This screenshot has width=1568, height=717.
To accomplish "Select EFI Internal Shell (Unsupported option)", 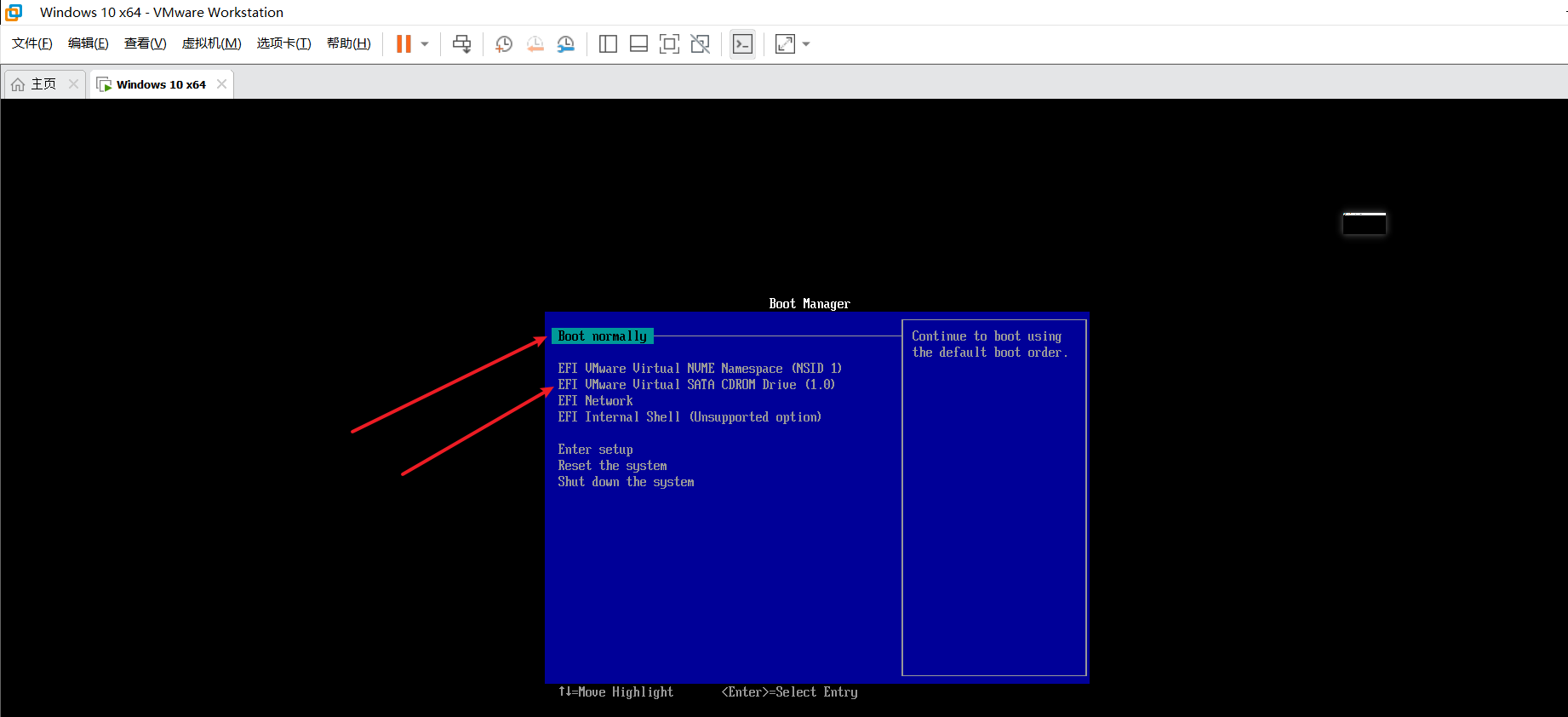I will coord(690,417).
